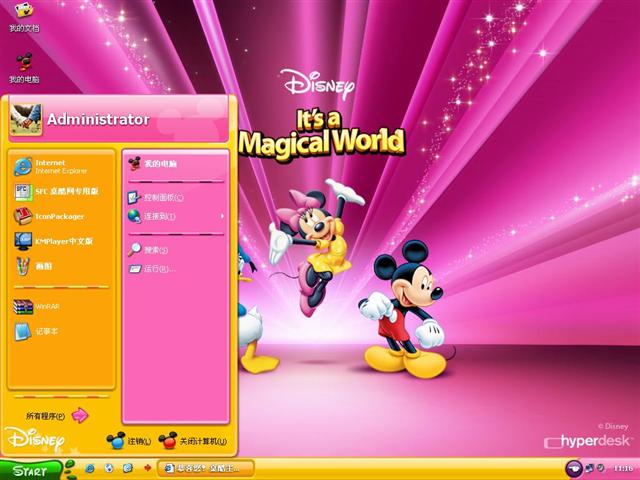This screenshot has width=640, height=480.
Task: Click the Administrator user picture
Action: pyautogui.click(x=26, y=119)
